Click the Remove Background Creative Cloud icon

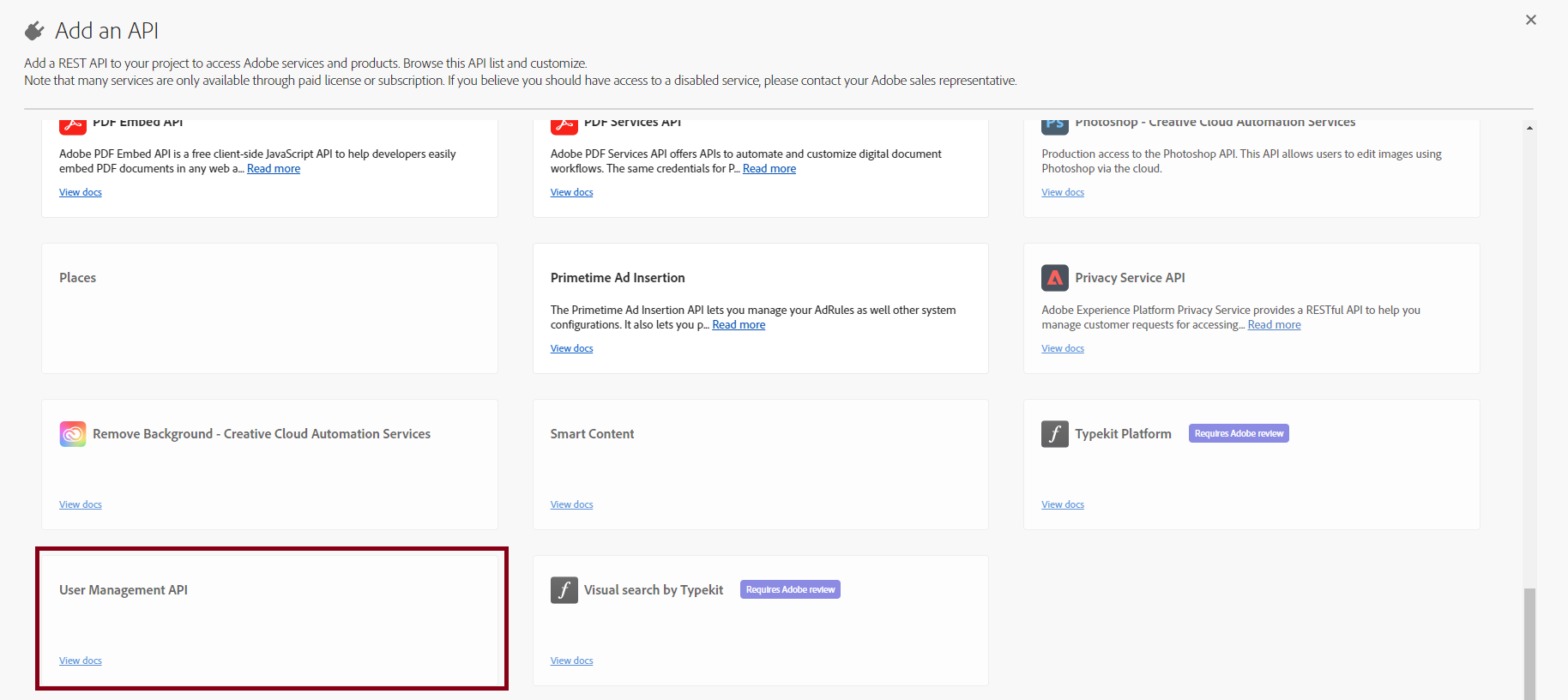coord(73,434)
